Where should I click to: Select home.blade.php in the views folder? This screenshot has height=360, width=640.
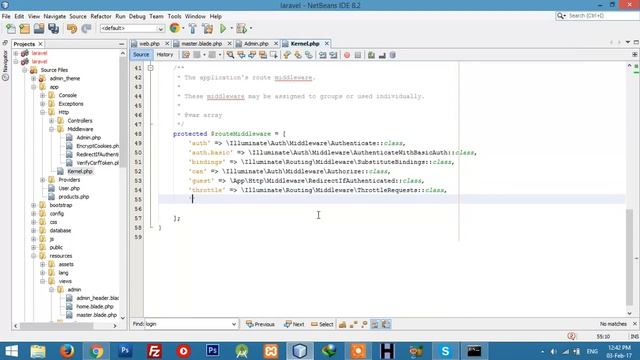(x=95, y=307)
